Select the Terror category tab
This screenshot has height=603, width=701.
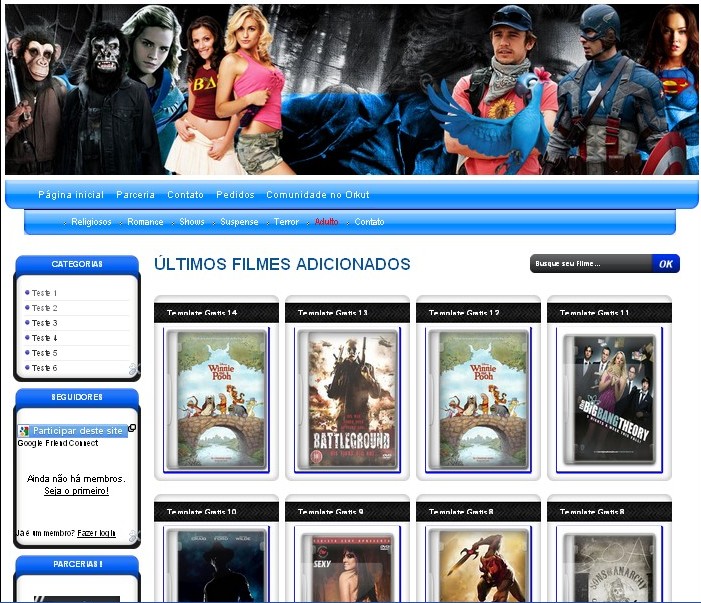pyautogui.click(x=286, y=222)
